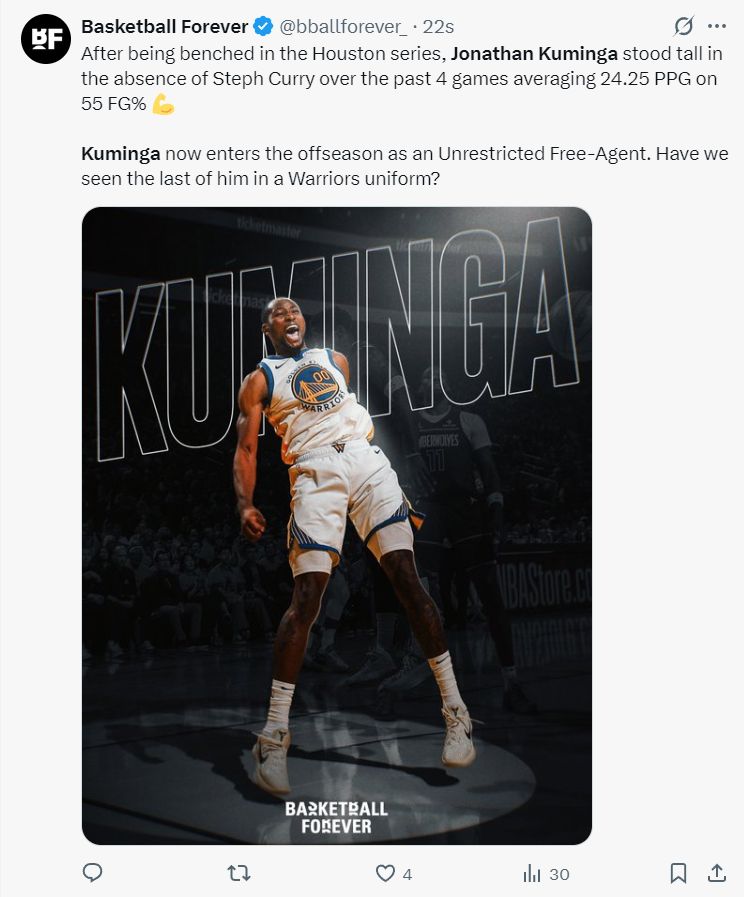Click the view count number 30
The width and height of the screenshot is (744, 897).
pos(559,874)
